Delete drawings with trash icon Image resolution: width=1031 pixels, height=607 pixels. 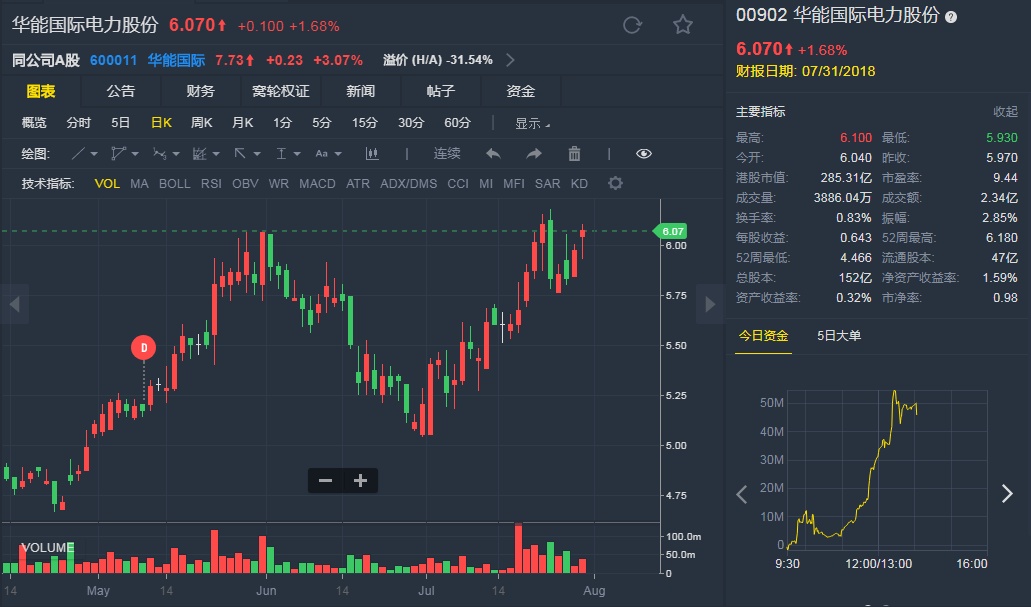pos(574,153)
